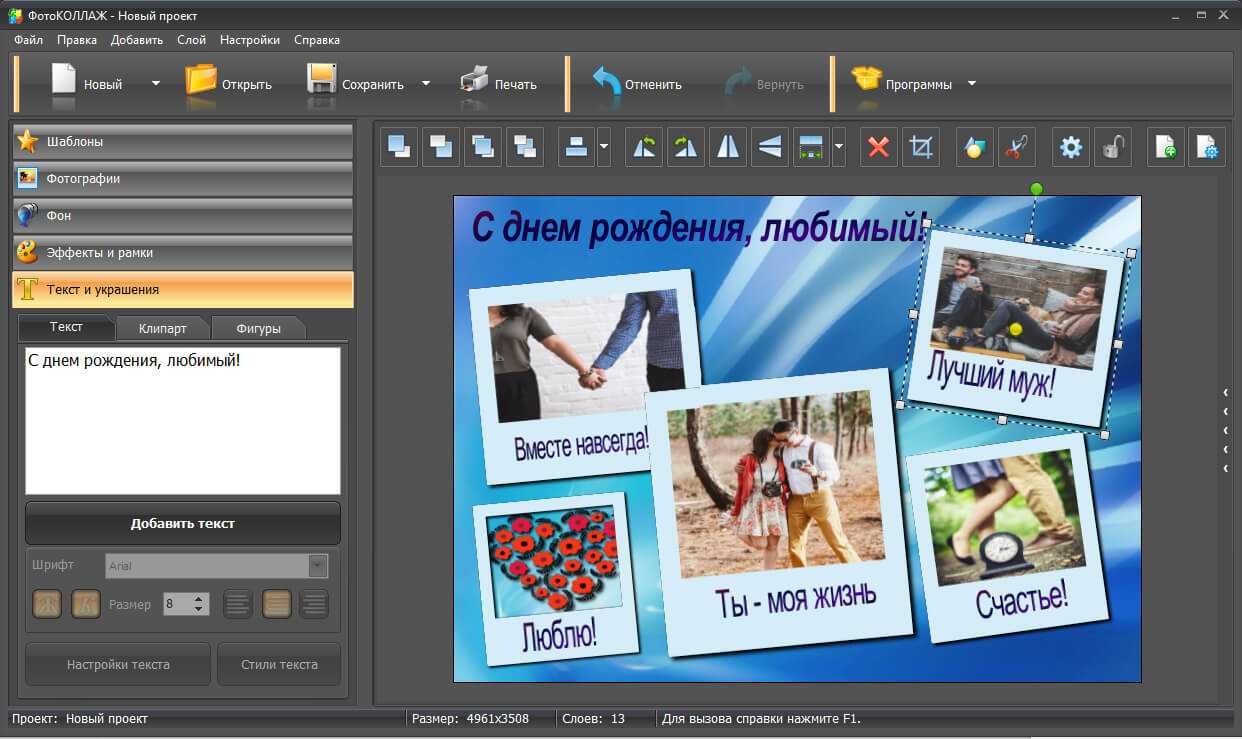
Task: Open the dropdown arrow next to Сохранить
Action: (426, 84)
